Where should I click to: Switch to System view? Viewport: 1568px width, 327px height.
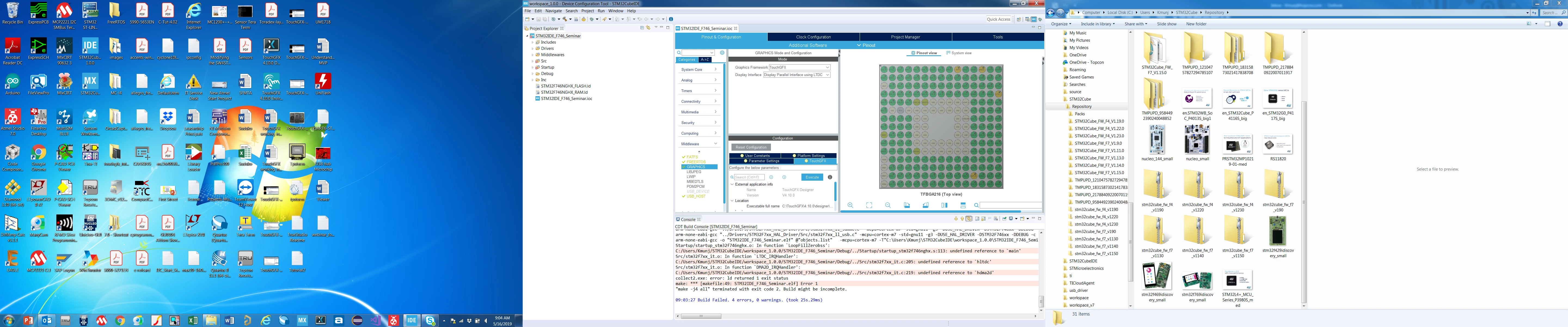[x=959, y=53]
